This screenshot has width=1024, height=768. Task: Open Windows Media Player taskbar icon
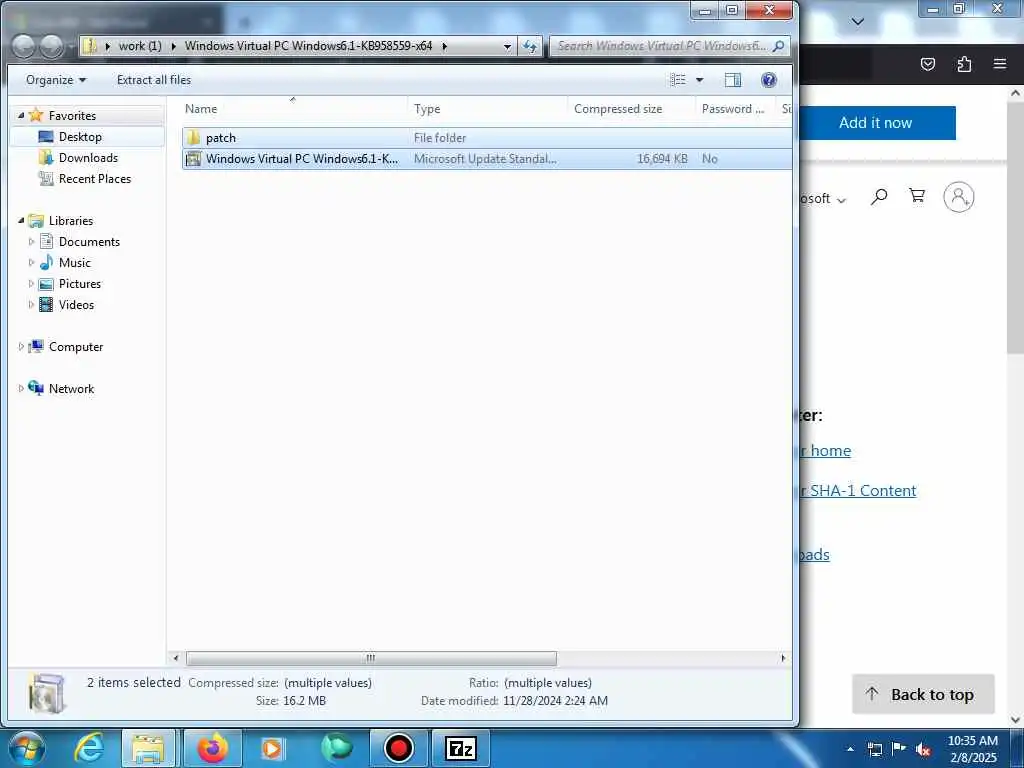point(272,748)
